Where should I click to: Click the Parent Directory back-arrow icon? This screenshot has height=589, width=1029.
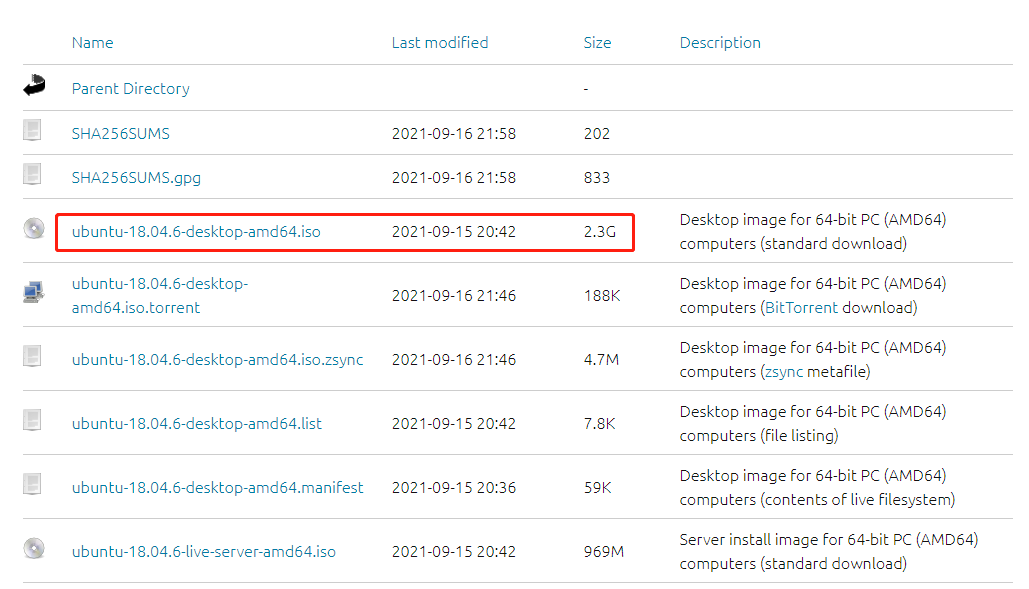(34, 87)
